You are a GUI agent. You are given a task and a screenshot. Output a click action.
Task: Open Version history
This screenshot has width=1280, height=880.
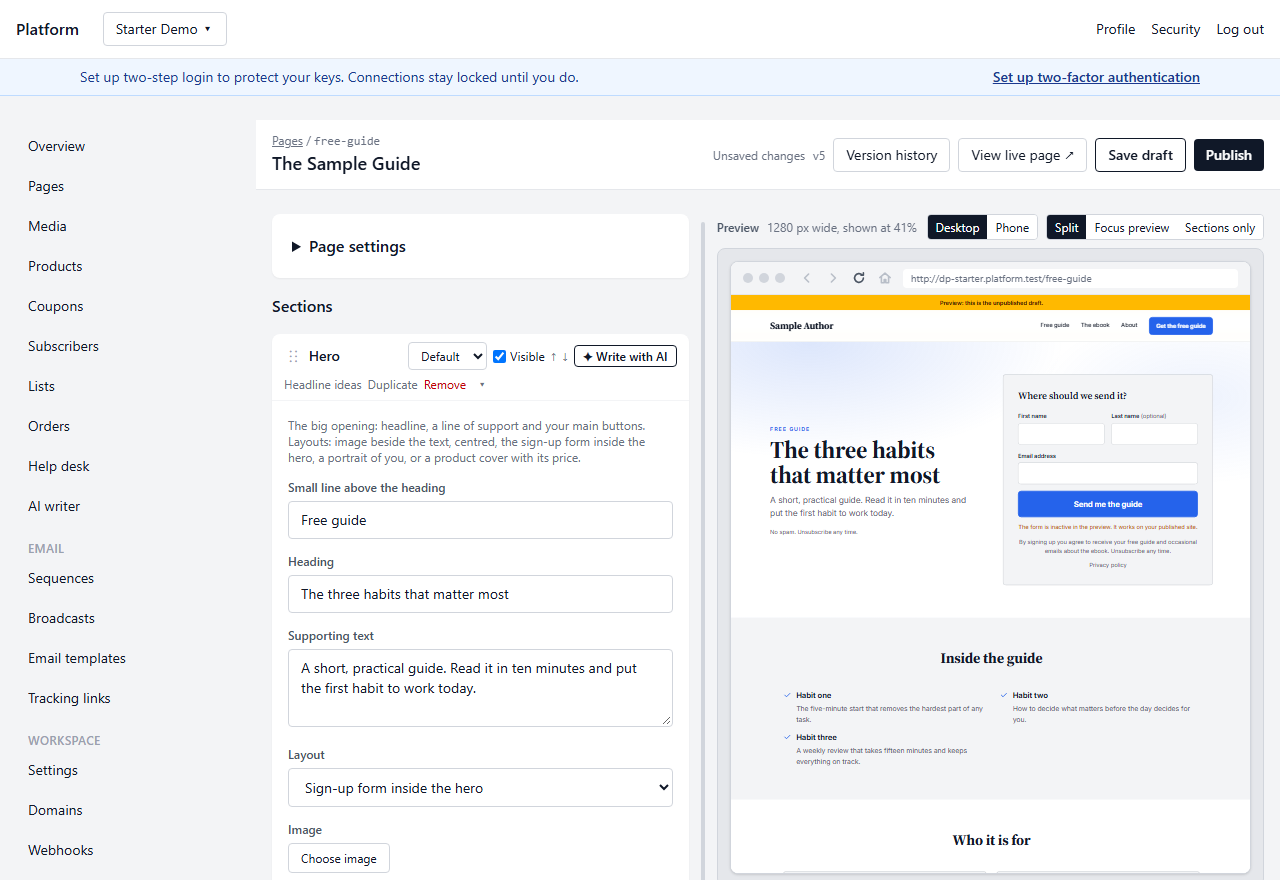(x=892, y=155)
